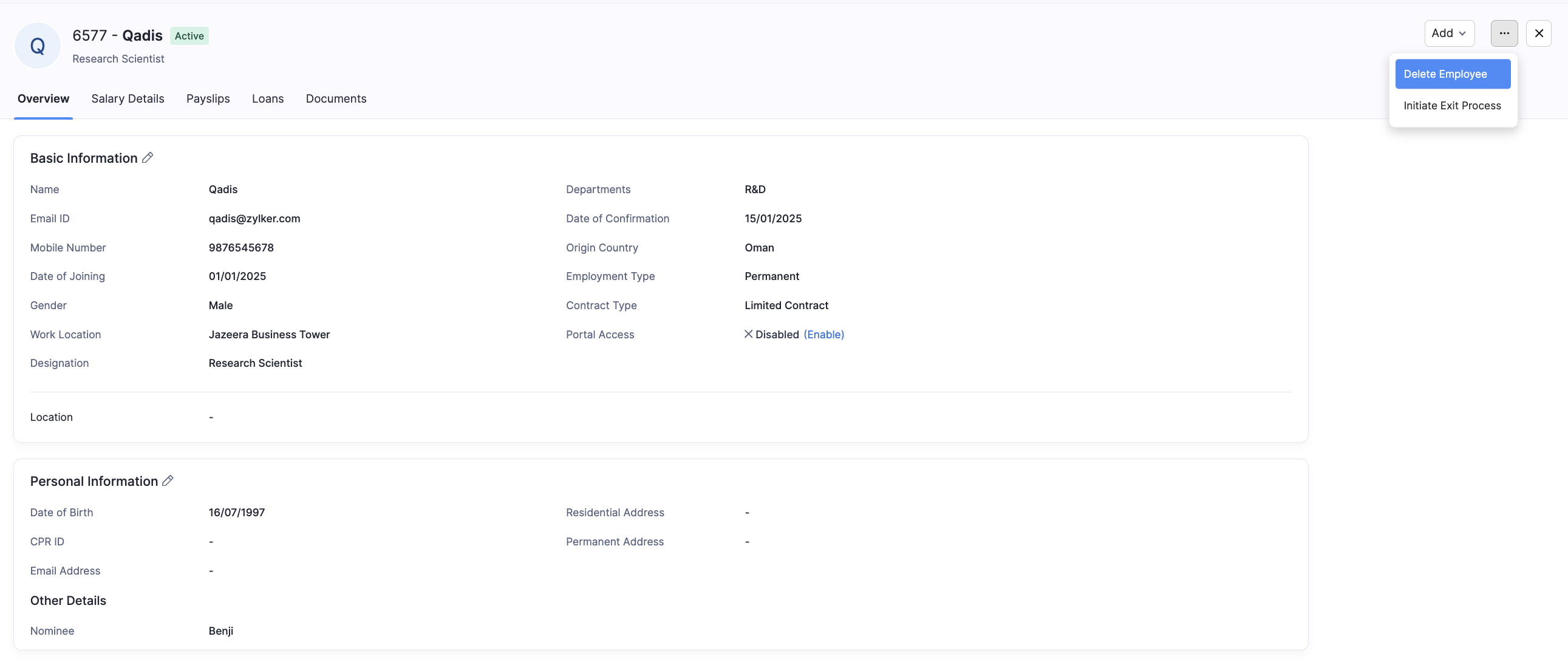Click the Active status badge
The image size is (1568, 662).
tap(189, 36)
